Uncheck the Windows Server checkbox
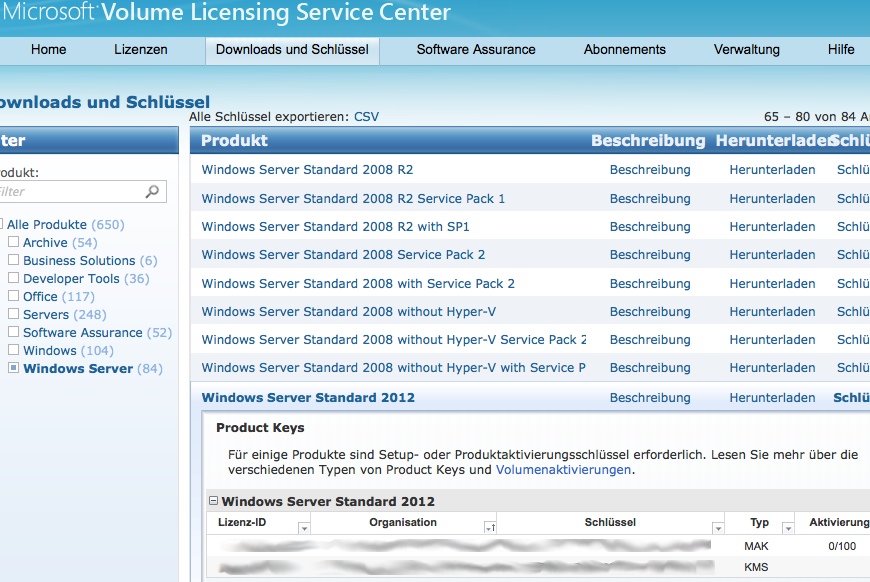Screen dimensions: 870x582 click(14, 368)
